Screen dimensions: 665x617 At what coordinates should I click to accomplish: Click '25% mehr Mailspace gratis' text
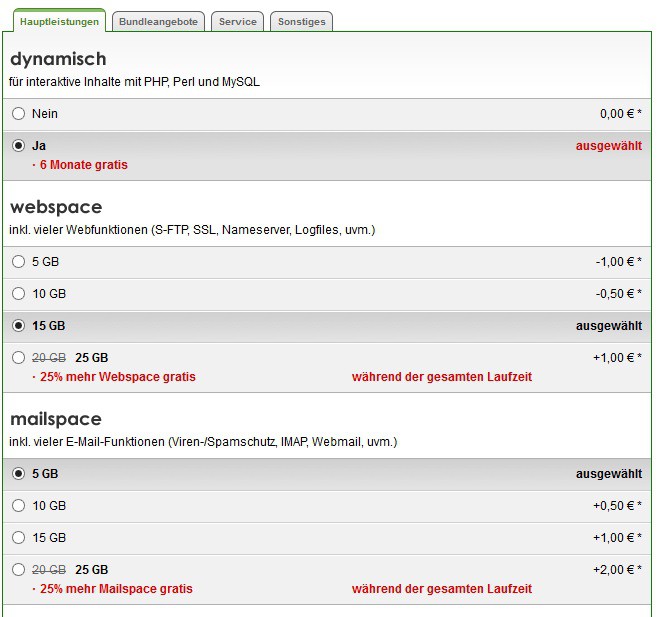pos(116,589)
